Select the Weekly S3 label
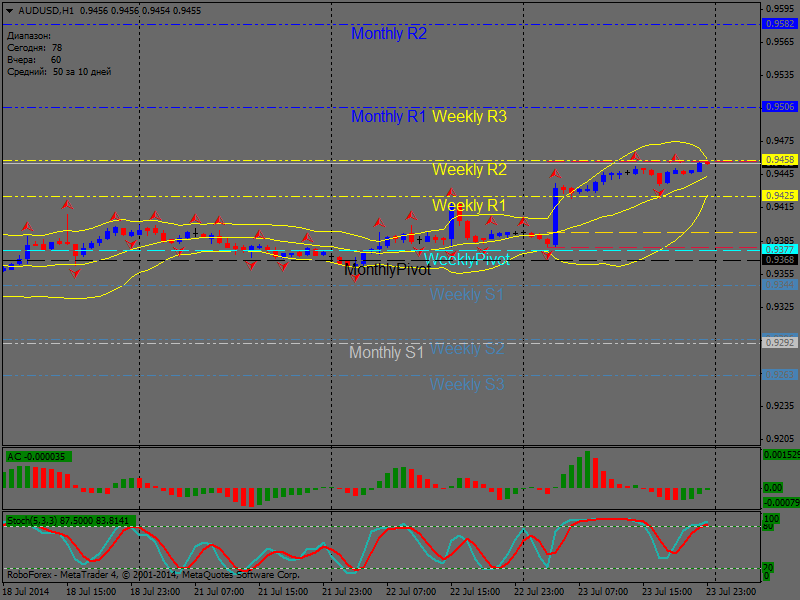The height and width of the screenshot is (600, 800). (467, 385)
